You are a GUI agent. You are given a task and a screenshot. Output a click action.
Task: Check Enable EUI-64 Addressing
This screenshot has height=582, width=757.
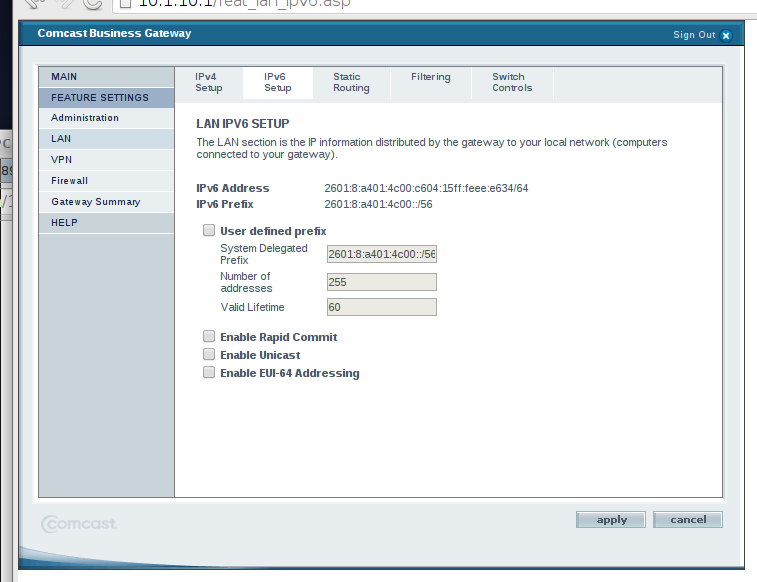click(209, 372)
